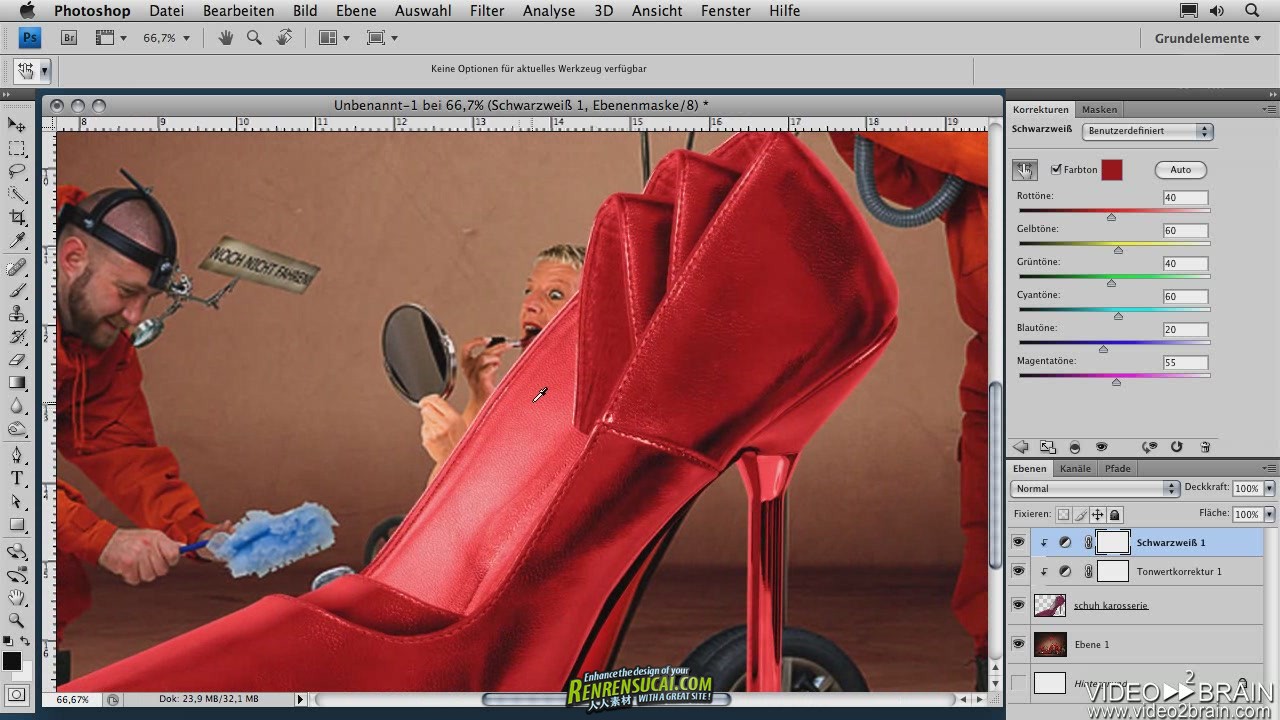Open the Normal blend mode dropdown
Viewport: 1280px width, 720px height.
[1095, 488]
